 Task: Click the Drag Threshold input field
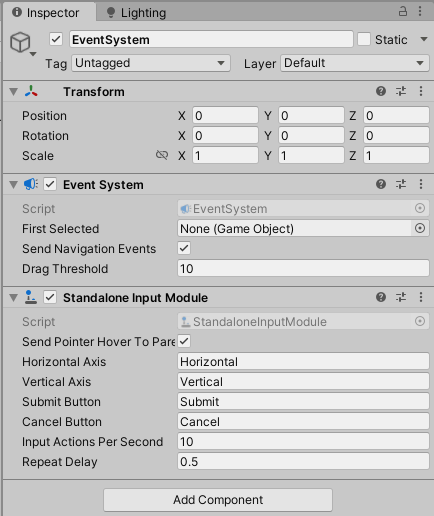click(x=303, y=268)
